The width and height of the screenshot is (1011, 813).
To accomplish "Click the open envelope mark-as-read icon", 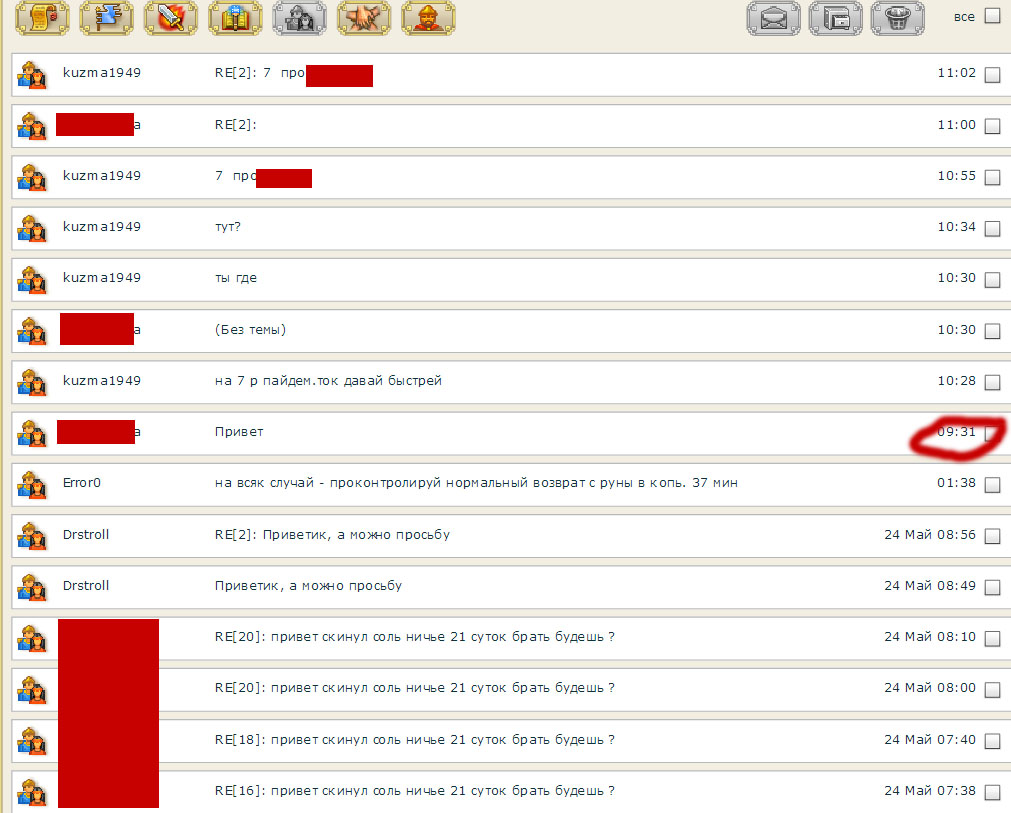I will point(773,18).
